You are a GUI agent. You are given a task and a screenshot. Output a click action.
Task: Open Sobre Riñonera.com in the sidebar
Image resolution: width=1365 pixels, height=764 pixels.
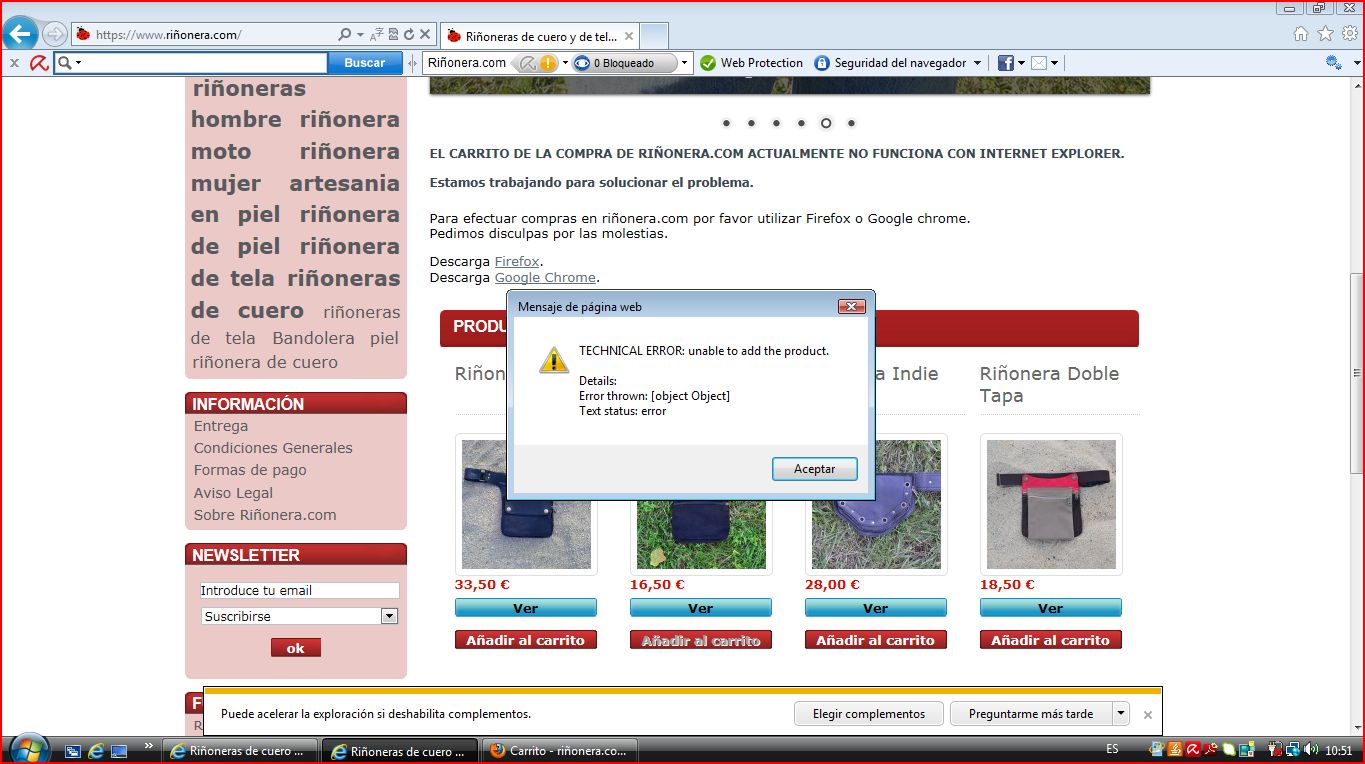click(265, 515)
